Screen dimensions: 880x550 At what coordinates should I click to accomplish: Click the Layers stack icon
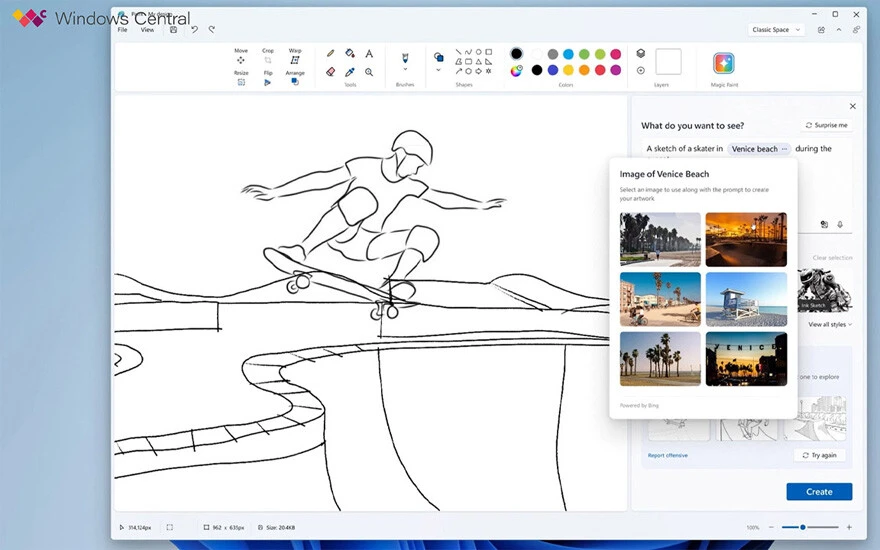(641, 54)
